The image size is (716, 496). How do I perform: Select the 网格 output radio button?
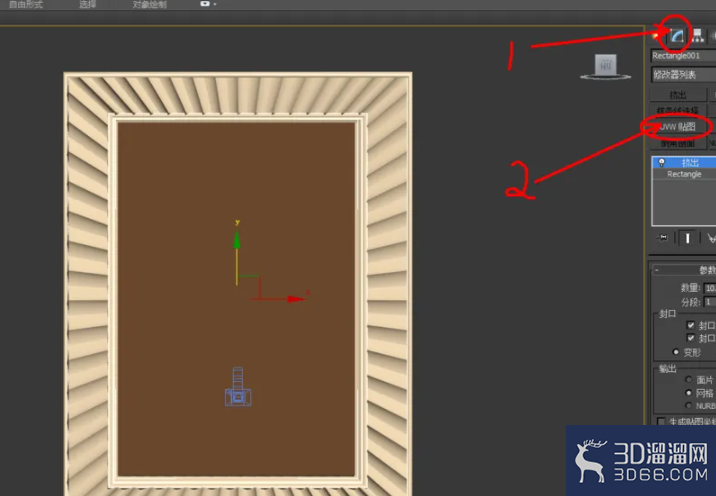point(689,393)
